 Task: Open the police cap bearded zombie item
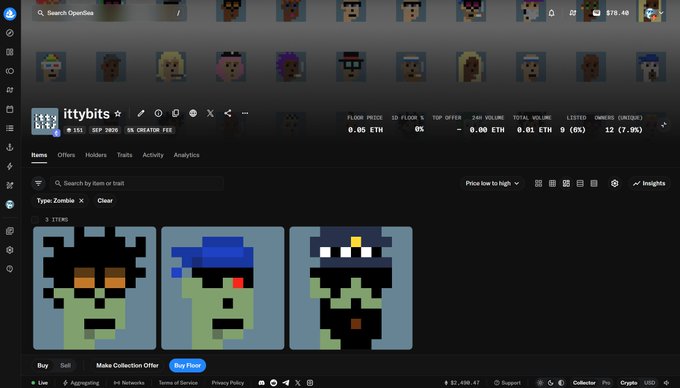[351, 288]
